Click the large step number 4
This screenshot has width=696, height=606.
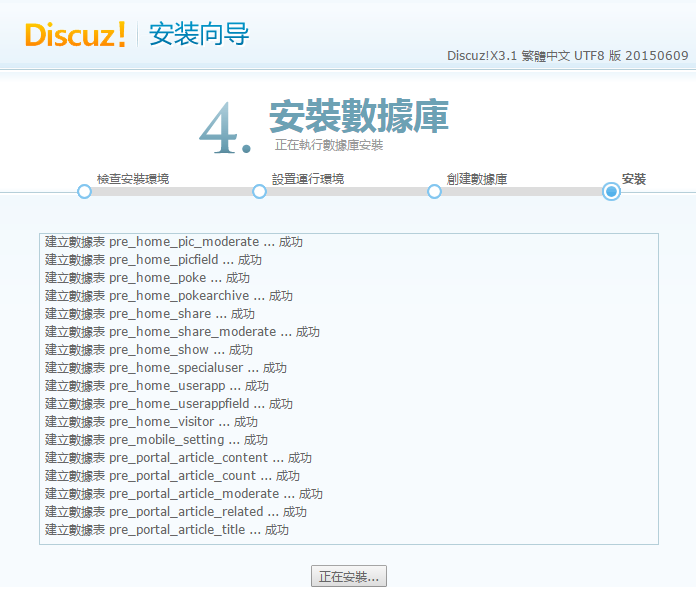223,129
